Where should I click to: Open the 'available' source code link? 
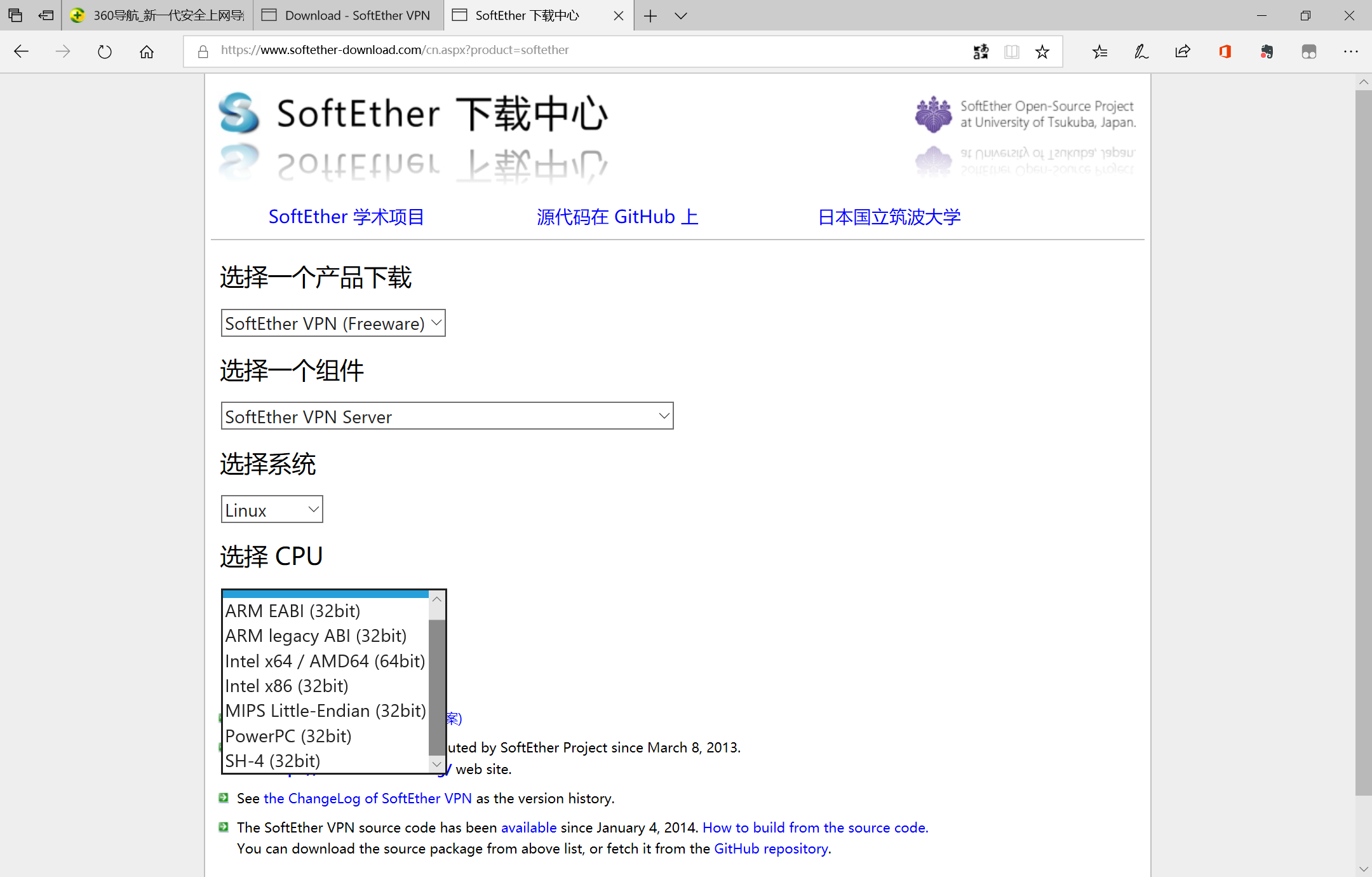pyautogui.click(x=529, y=827)
